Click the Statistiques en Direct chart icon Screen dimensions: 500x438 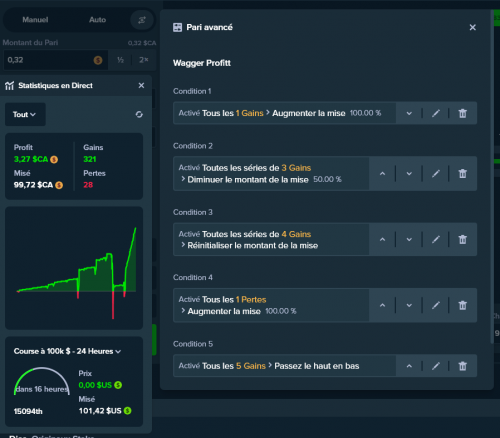pos(9,86)
